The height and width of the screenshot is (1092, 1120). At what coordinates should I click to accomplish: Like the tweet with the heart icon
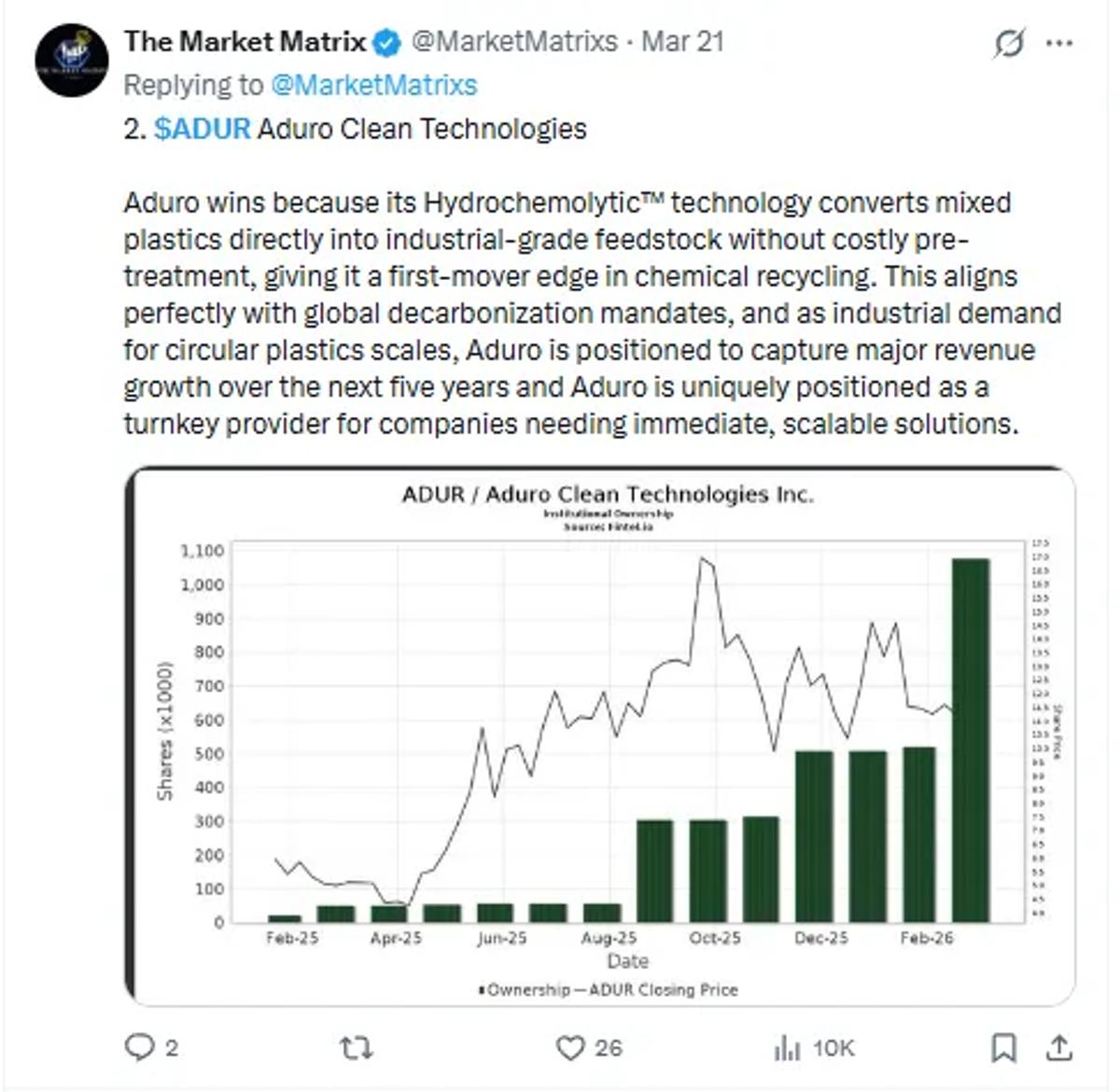[572, 1048]
